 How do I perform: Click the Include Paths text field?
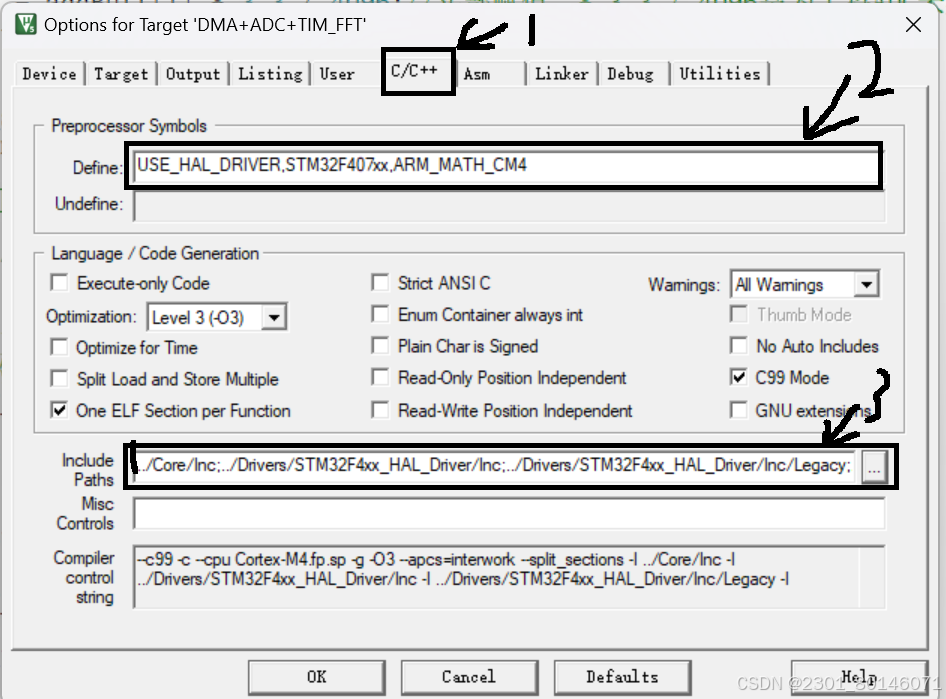pos(494,466)
